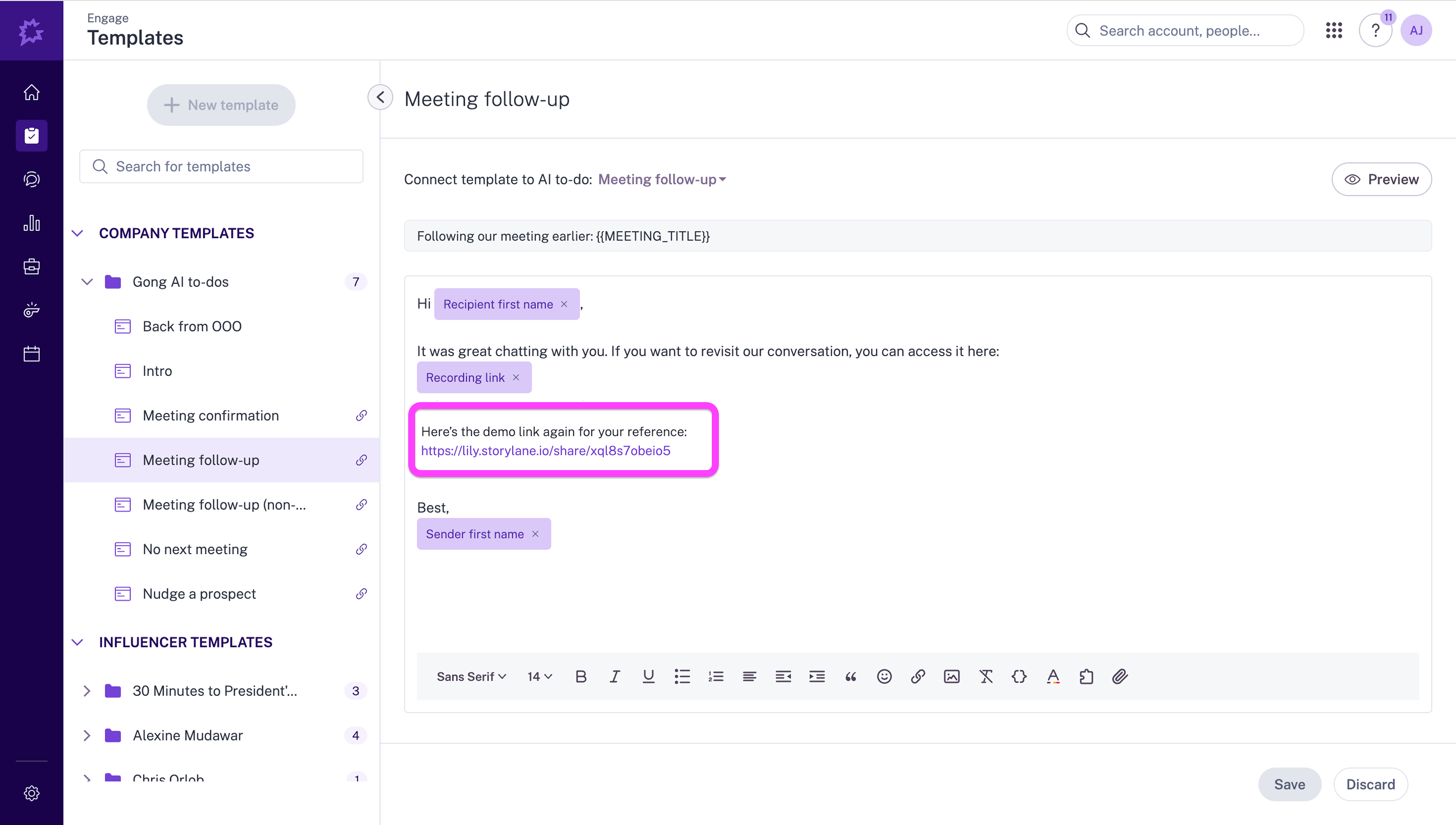Screen dimensions: 1456x825
Task: Click the Search for templates field
Action: (x=222, y=166)
